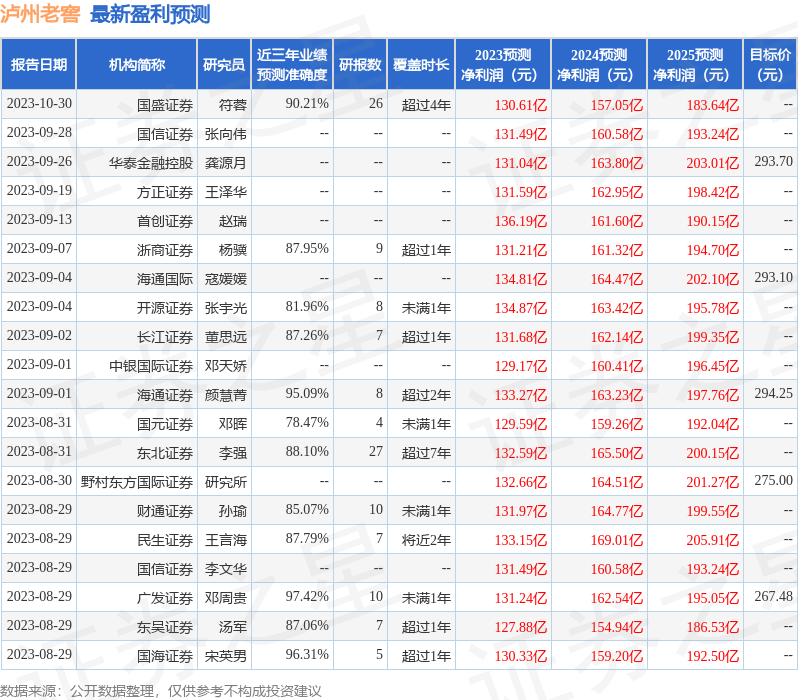Click 2024 forecast 162.14亿
The image size is (798, 700).
pyautogui.click(x=617, y=338)
